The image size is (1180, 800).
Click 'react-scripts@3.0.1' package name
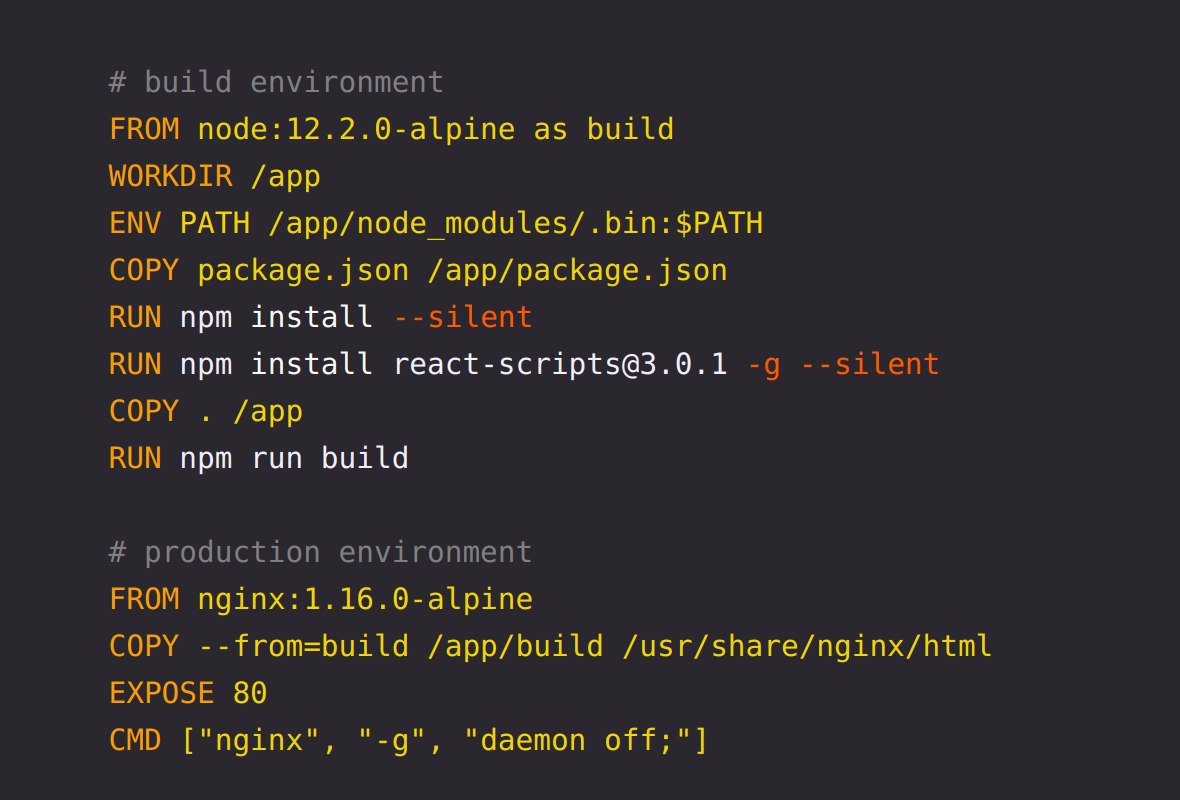click(x=560, y=365)
